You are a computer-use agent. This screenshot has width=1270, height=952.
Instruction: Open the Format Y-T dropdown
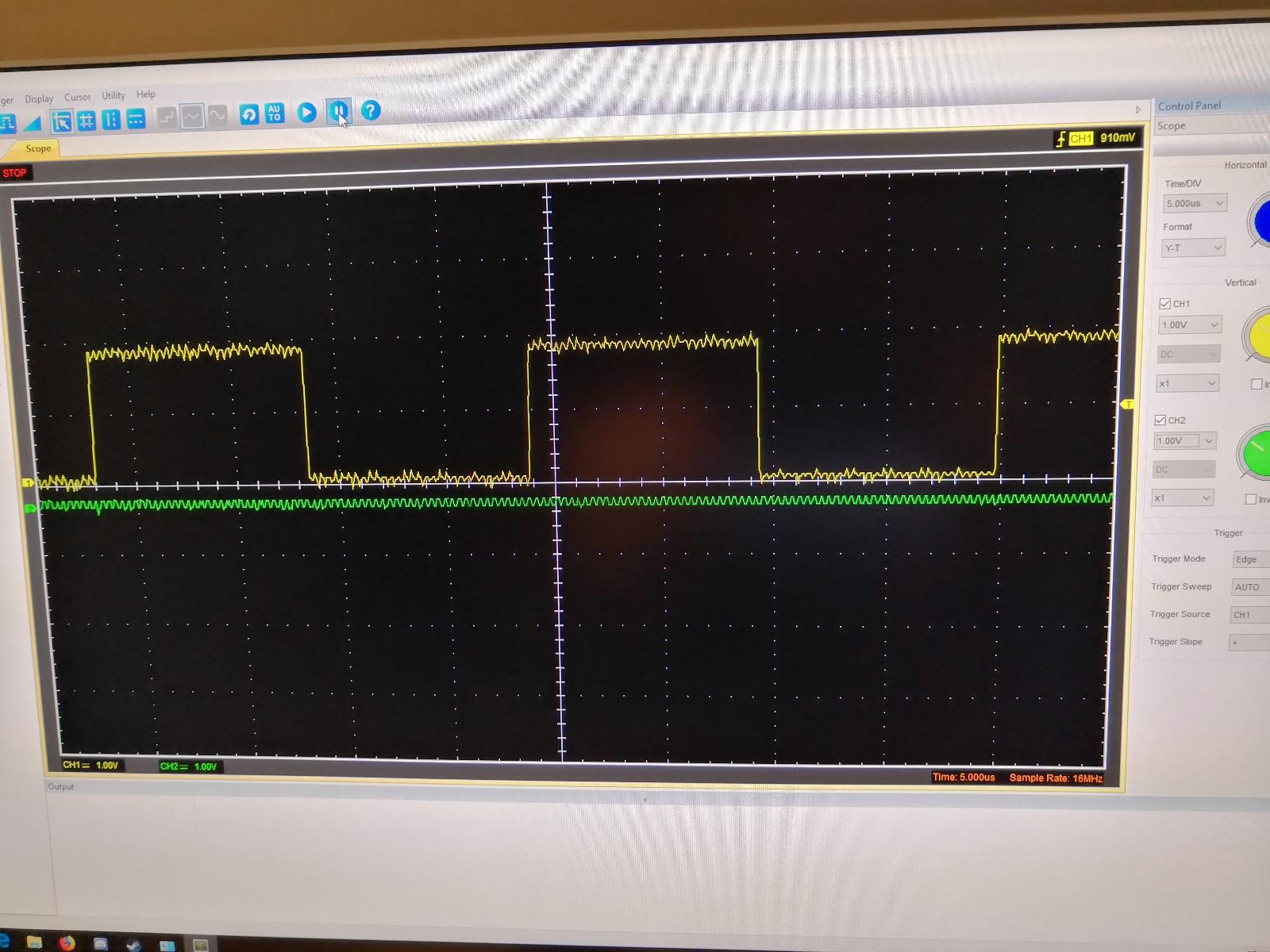pyautogui.click(x=1192, y=248)
